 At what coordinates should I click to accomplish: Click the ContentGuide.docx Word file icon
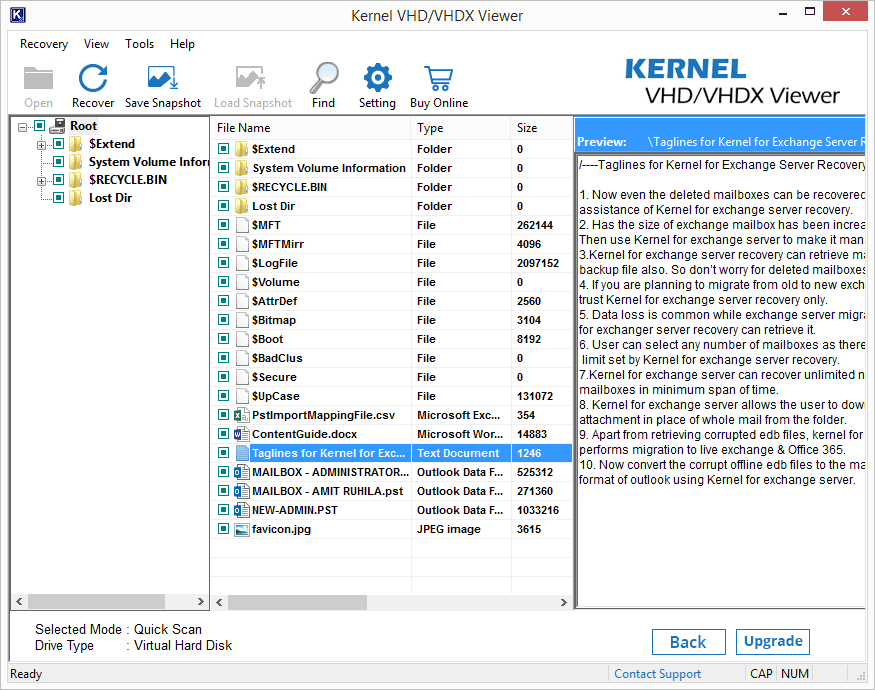pyautogui.click(x=241, y=434)
